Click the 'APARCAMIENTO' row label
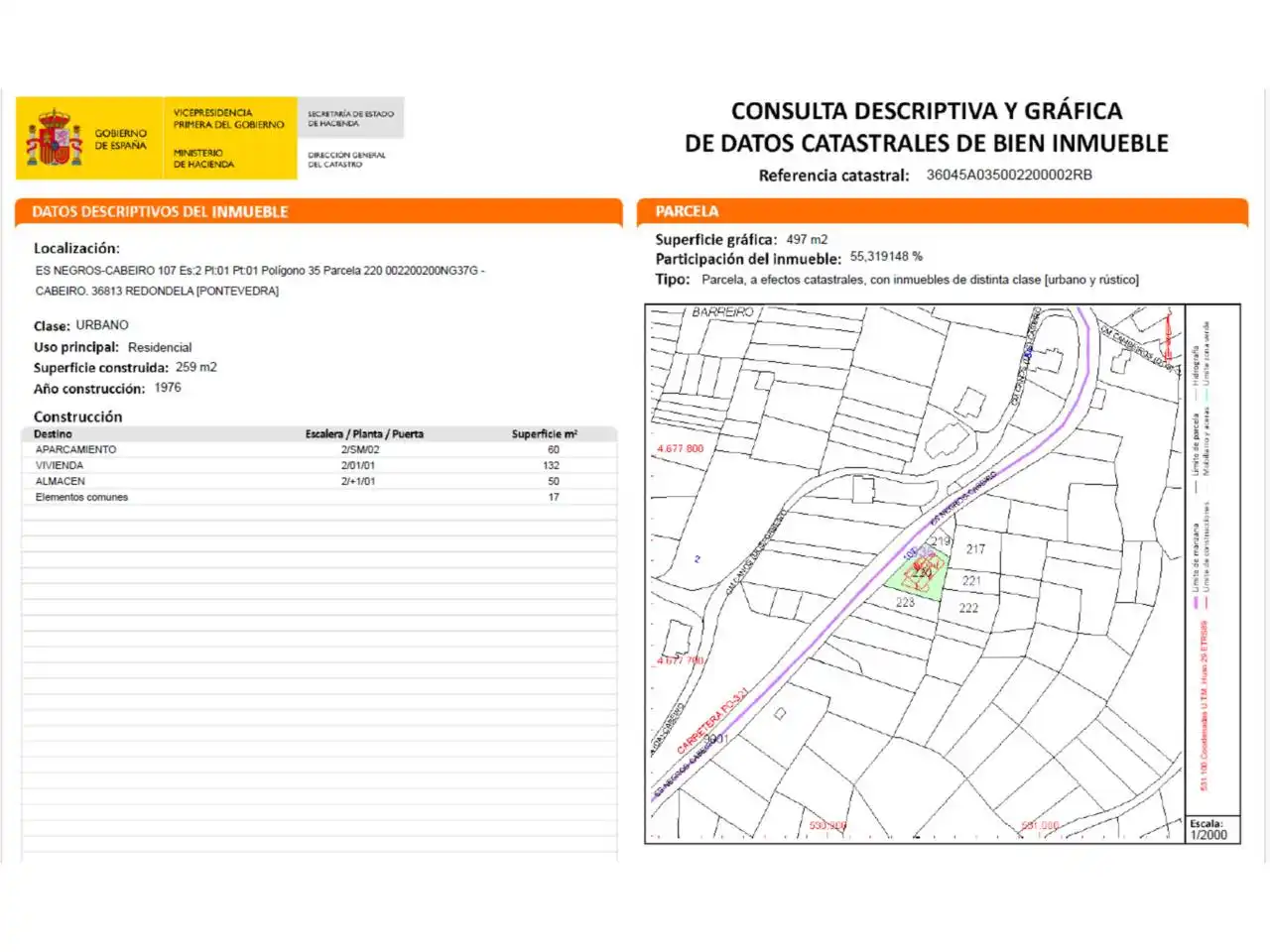Screen dimensions: 1270x952 pos(75,450)
